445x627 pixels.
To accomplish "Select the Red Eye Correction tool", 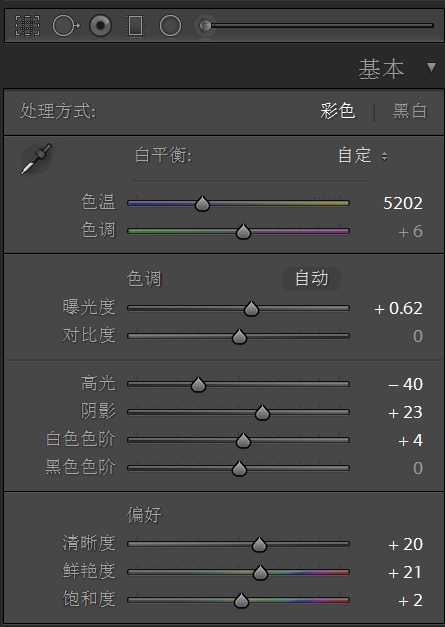I will tap(100, 26).
